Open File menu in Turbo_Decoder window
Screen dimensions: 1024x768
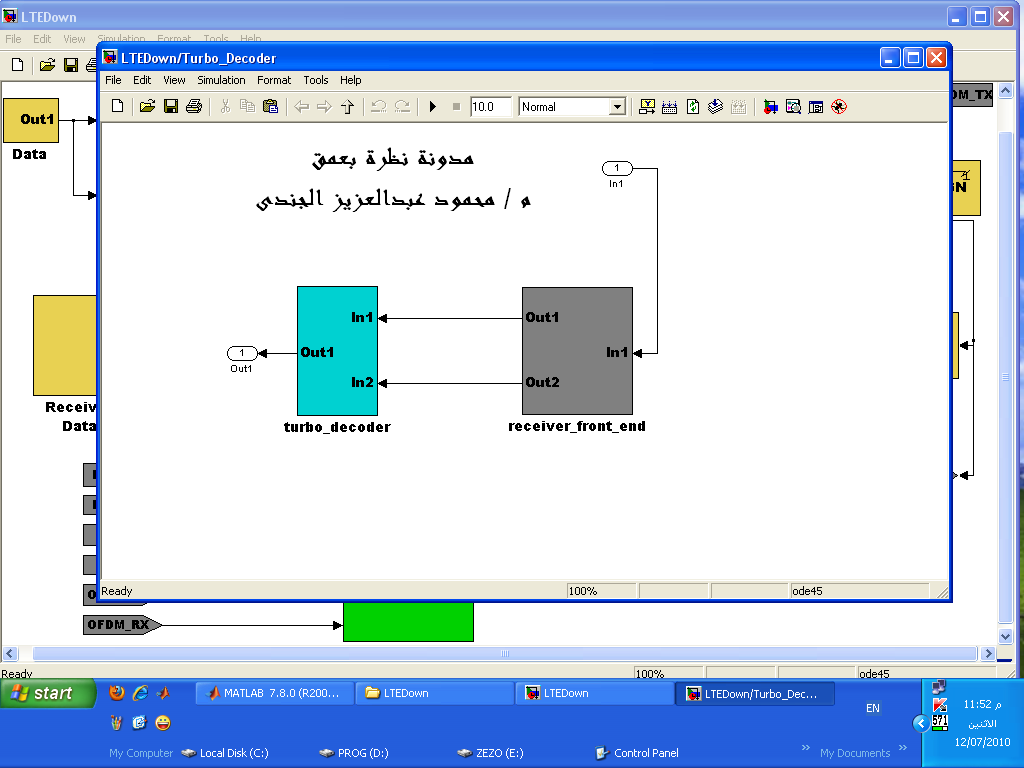point(113,80)
